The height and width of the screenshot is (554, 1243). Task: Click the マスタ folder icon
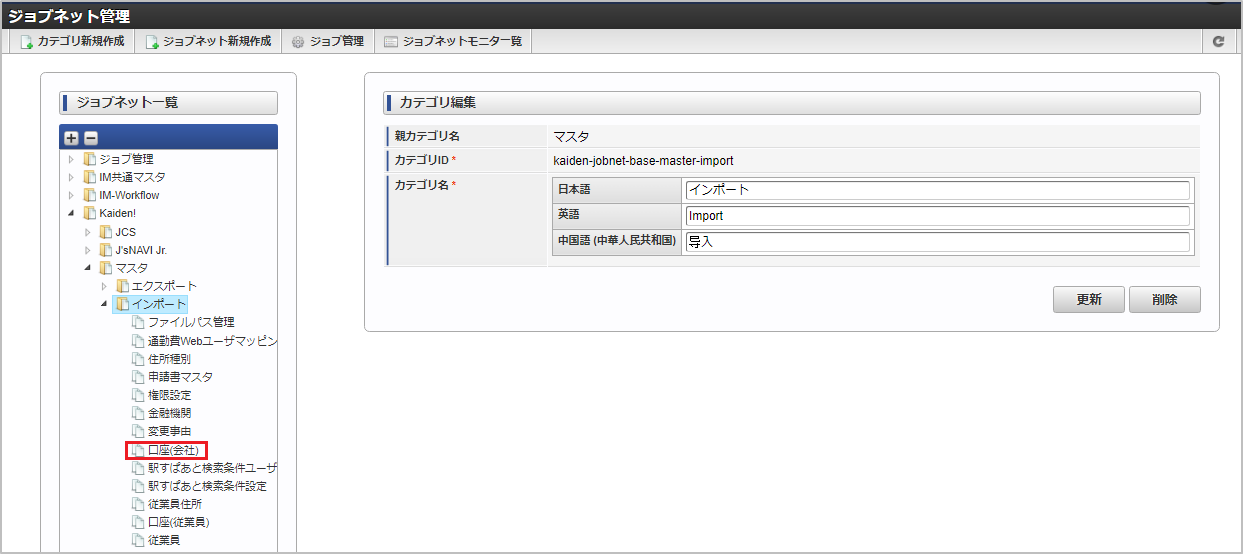[106, 268]
